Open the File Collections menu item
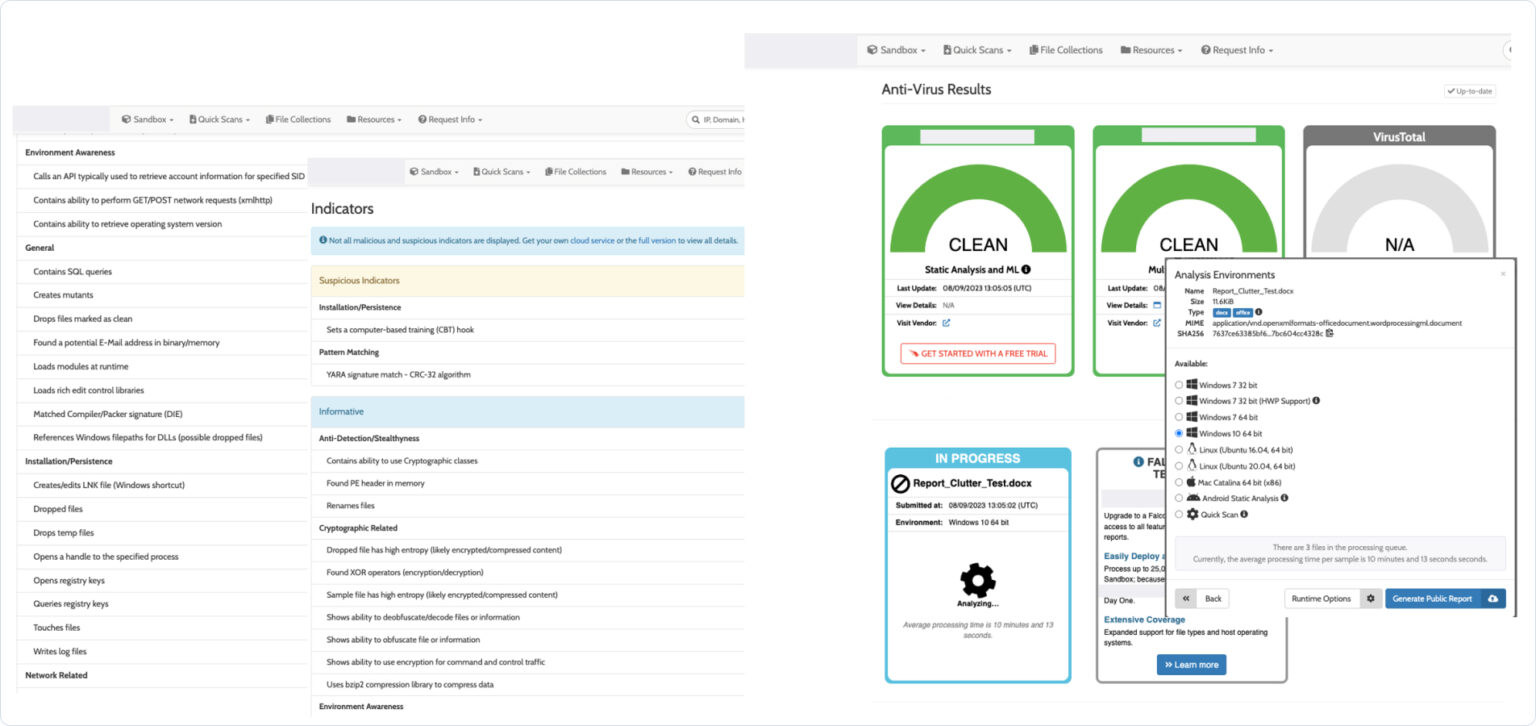The height and width of the screenshot is (726, 1536). (x=1065, y=49)
